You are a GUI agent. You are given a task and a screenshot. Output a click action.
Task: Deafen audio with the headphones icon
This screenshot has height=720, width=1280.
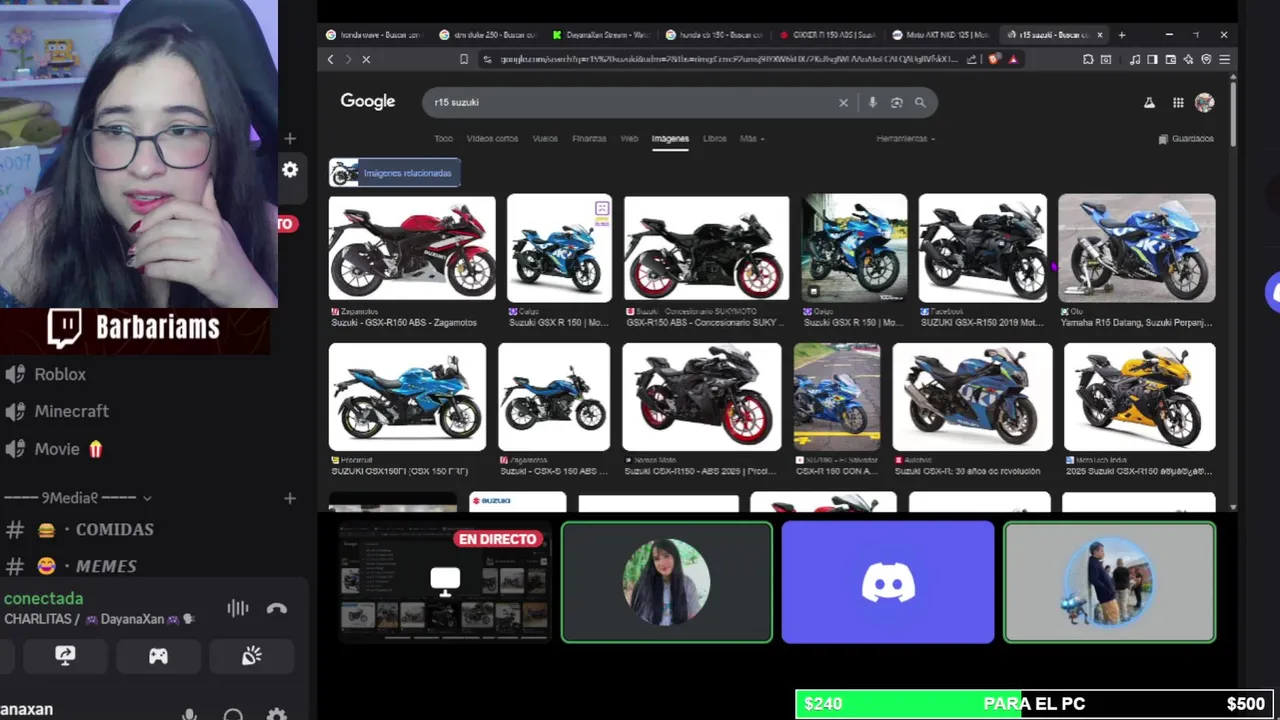[233, 714]
